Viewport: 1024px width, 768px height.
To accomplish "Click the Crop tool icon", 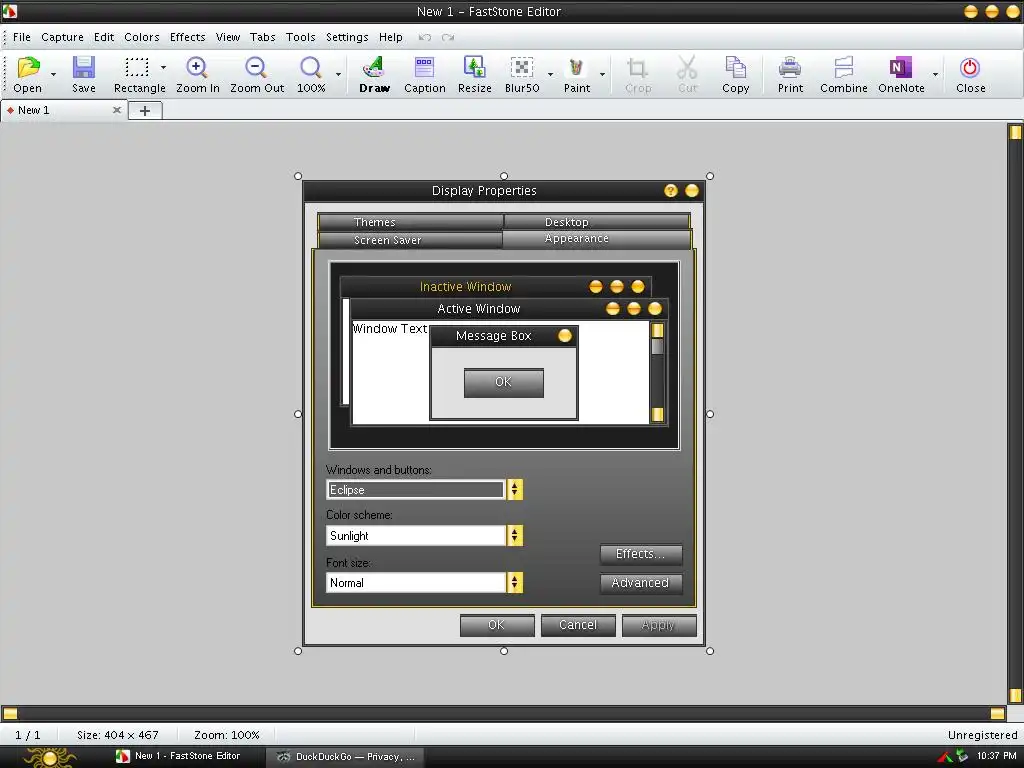I will (x=637, y=67).
